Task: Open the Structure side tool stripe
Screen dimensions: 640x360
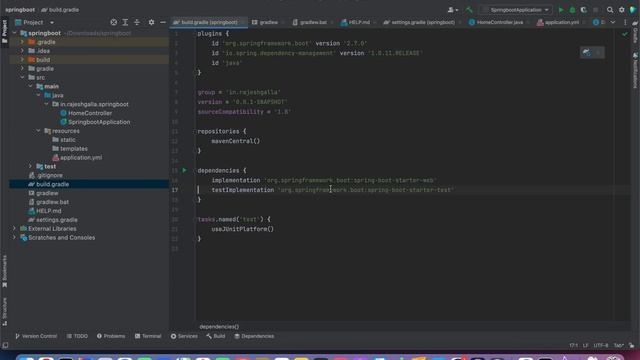Action: 4,311
